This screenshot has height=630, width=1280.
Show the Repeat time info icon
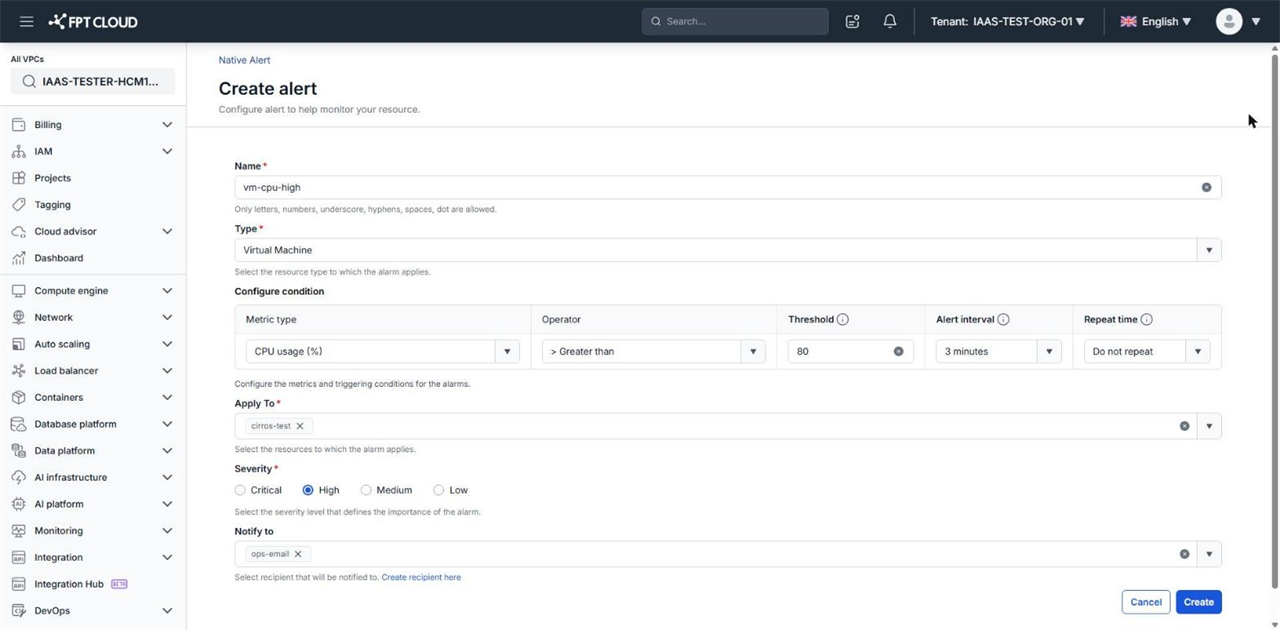tap(1146, 320)
